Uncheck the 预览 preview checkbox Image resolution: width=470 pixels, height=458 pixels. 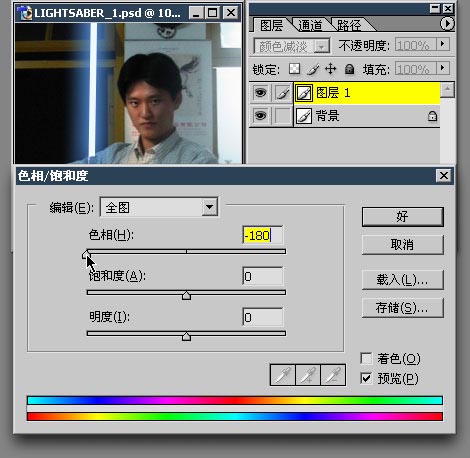point(366,378)
